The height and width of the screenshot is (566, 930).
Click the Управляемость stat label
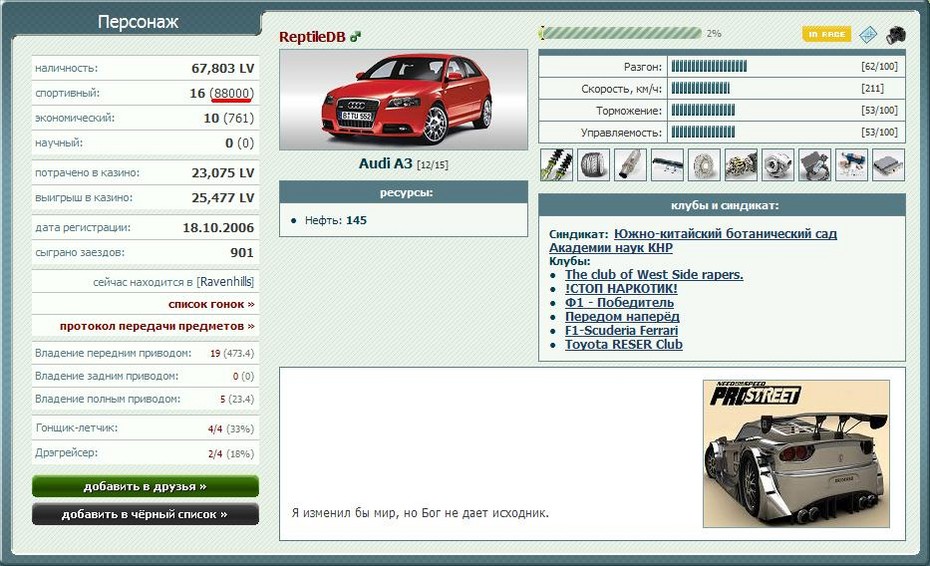621,132
